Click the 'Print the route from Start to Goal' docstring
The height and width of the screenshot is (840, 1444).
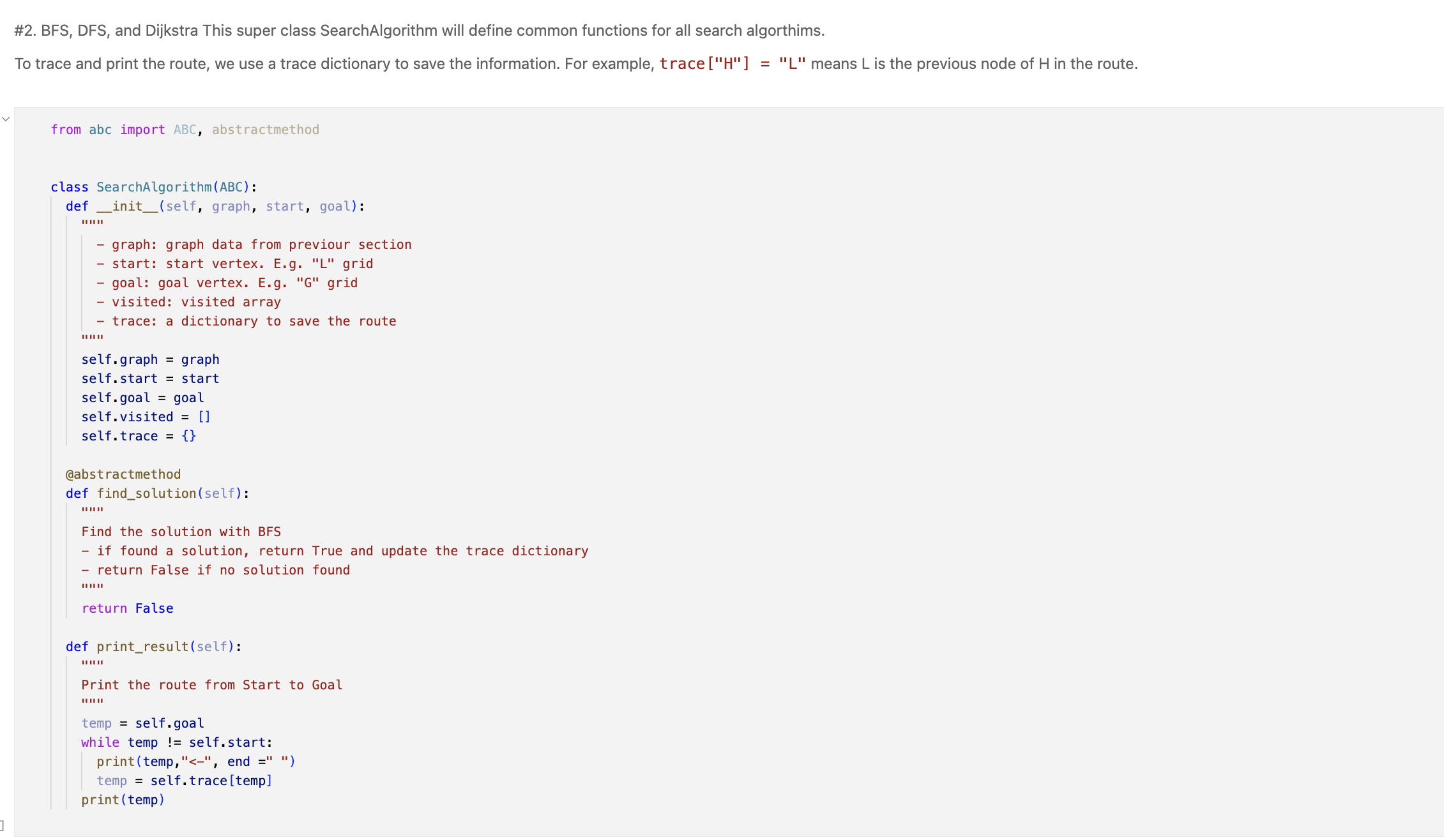[x=211, y=685]
